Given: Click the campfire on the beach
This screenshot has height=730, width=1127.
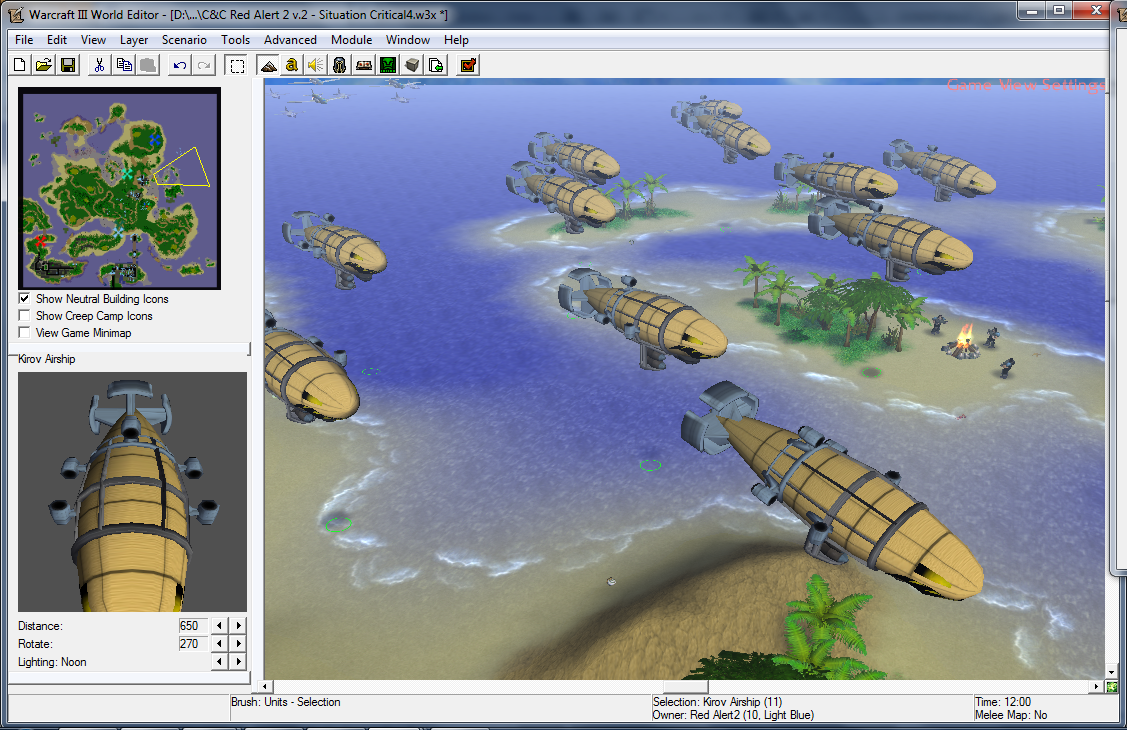Looking at the screenshot, I should 962,342.
